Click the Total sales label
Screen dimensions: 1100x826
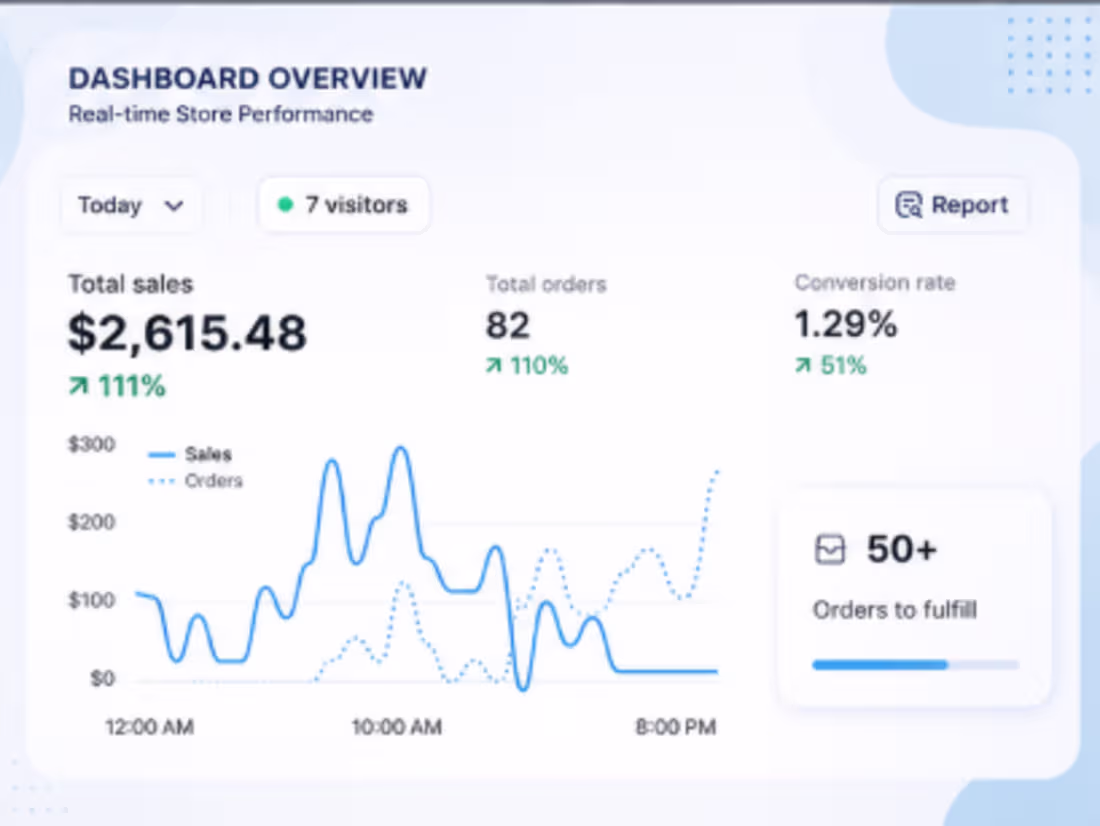[130, 284]
